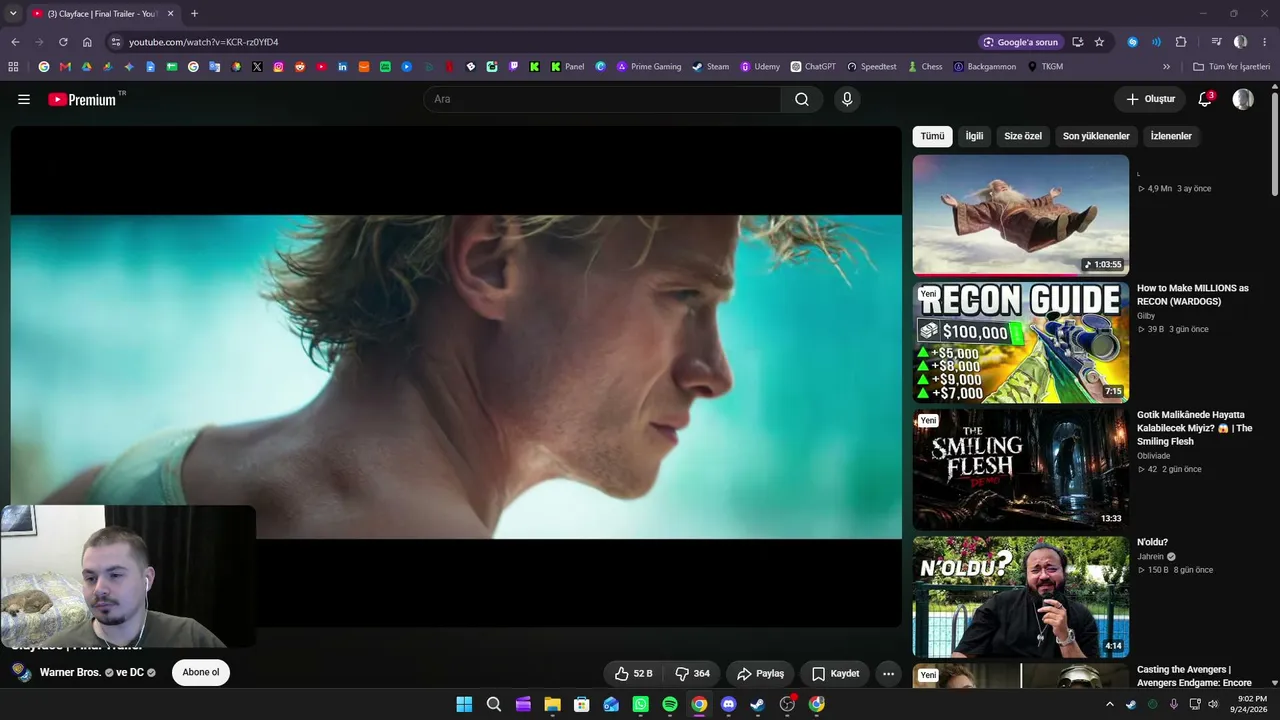1280x720 pixels.
Task: Select the İzlenenler filter chip
Action: (1171, 136)
